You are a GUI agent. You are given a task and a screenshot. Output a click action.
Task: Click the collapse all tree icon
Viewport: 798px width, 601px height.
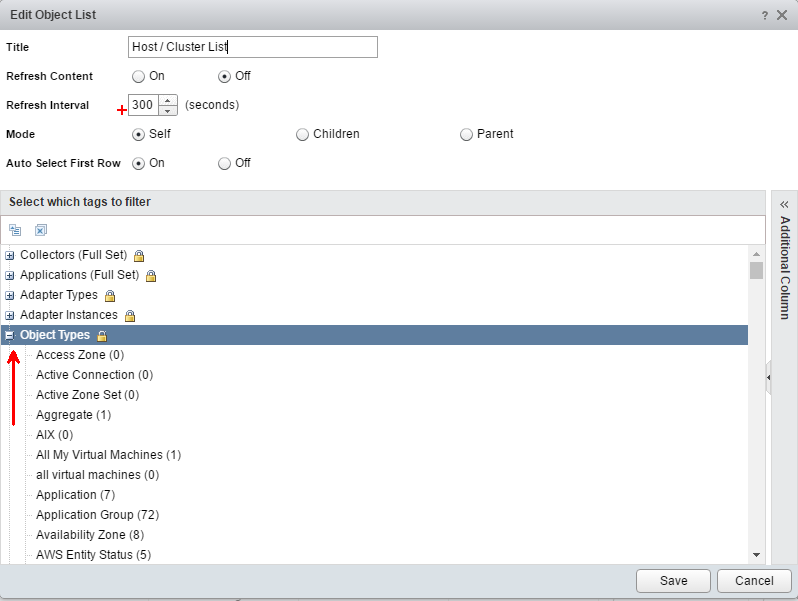coord(15,230)
